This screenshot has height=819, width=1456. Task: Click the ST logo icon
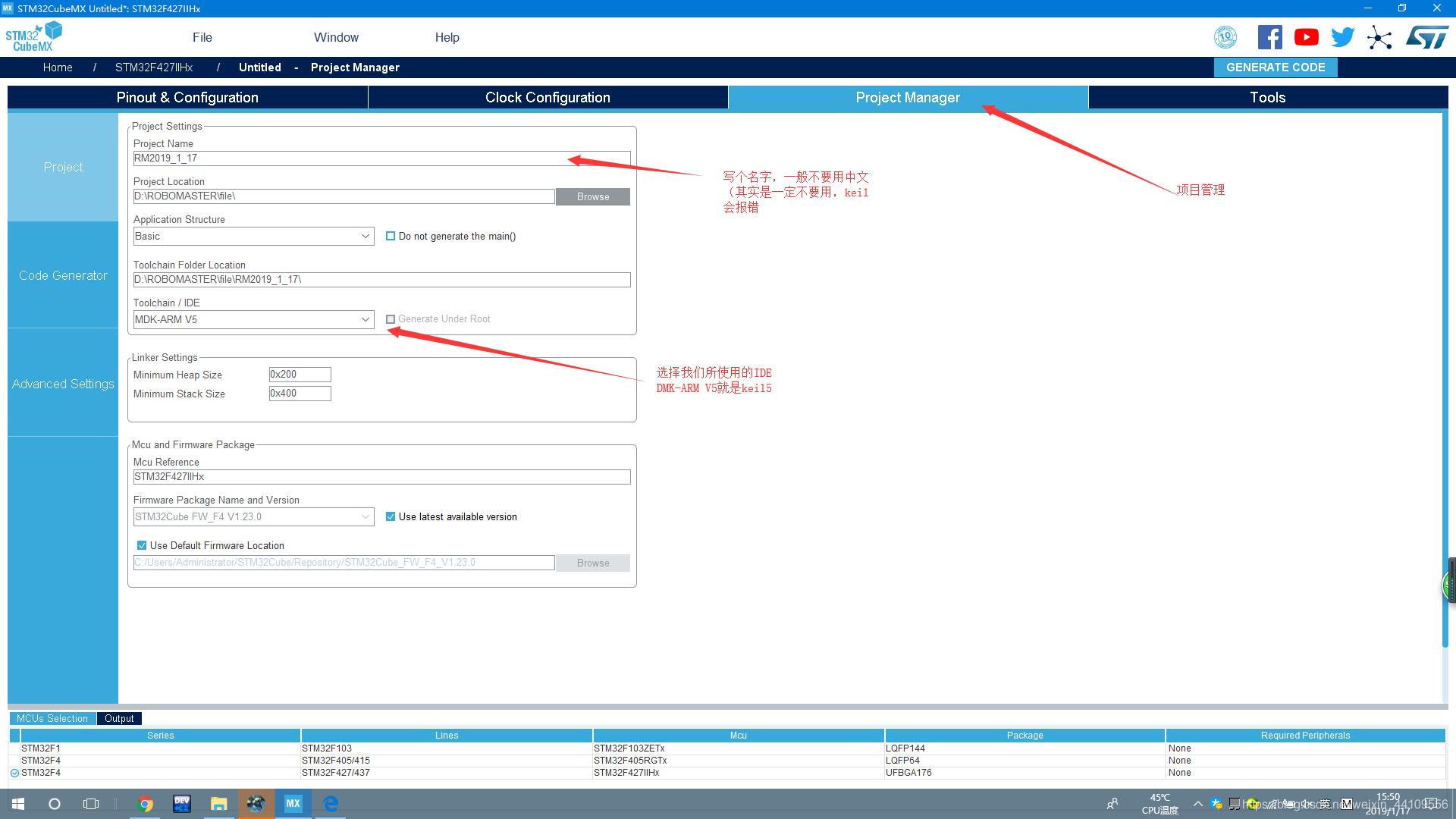coord(1427,37)
